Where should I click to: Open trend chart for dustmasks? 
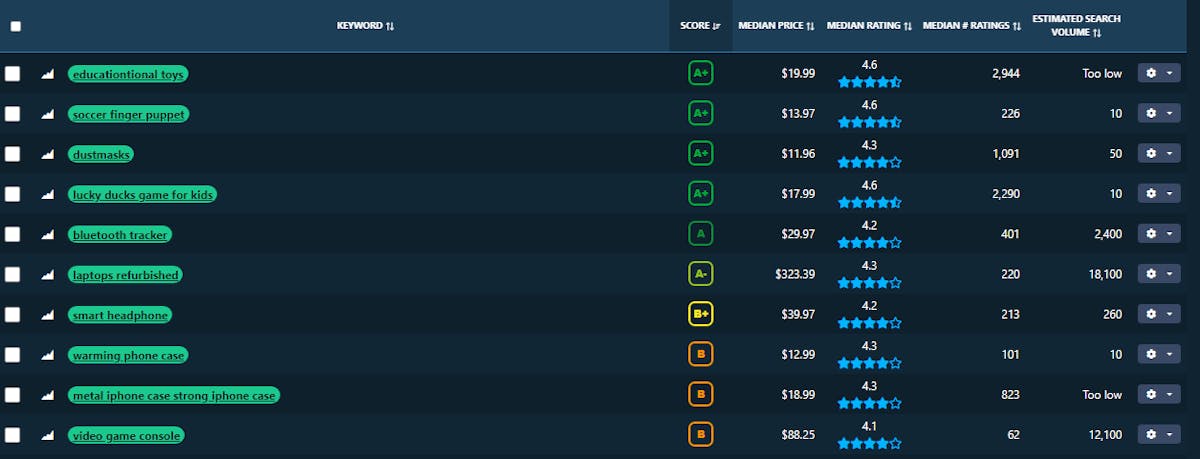point(47,154)
